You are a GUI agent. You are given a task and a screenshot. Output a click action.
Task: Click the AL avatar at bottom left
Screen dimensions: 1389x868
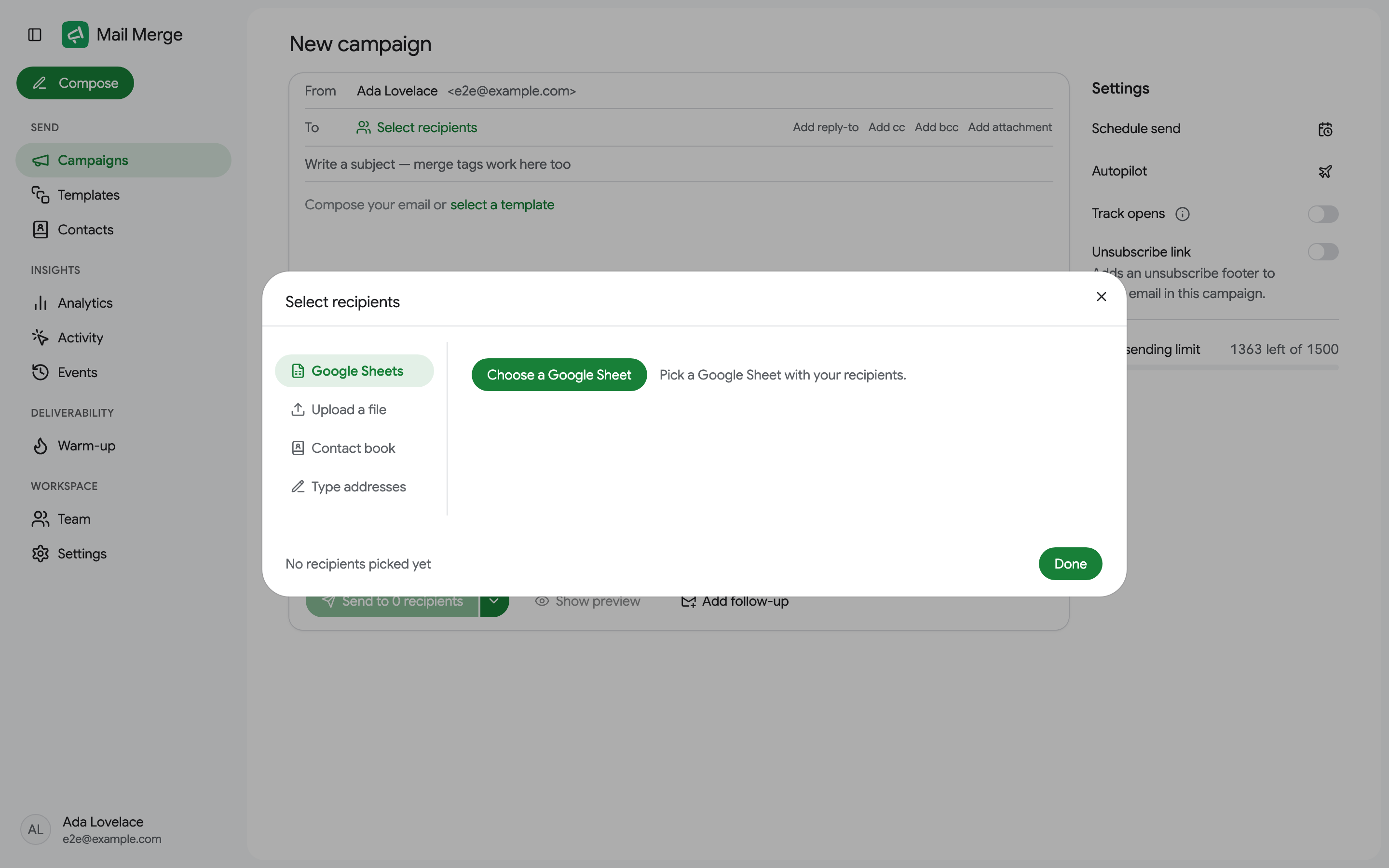[x=36, y=829]
